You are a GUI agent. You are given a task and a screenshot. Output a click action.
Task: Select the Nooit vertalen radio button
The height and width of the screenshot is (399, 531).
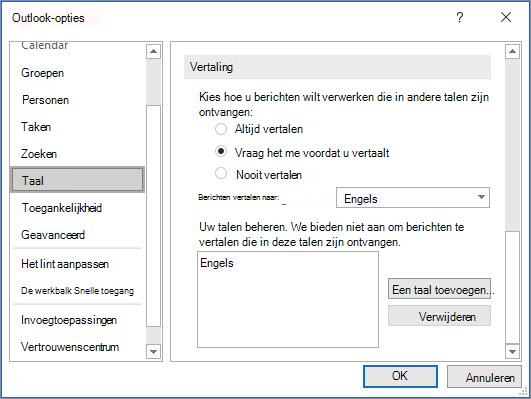pos(221,173)
